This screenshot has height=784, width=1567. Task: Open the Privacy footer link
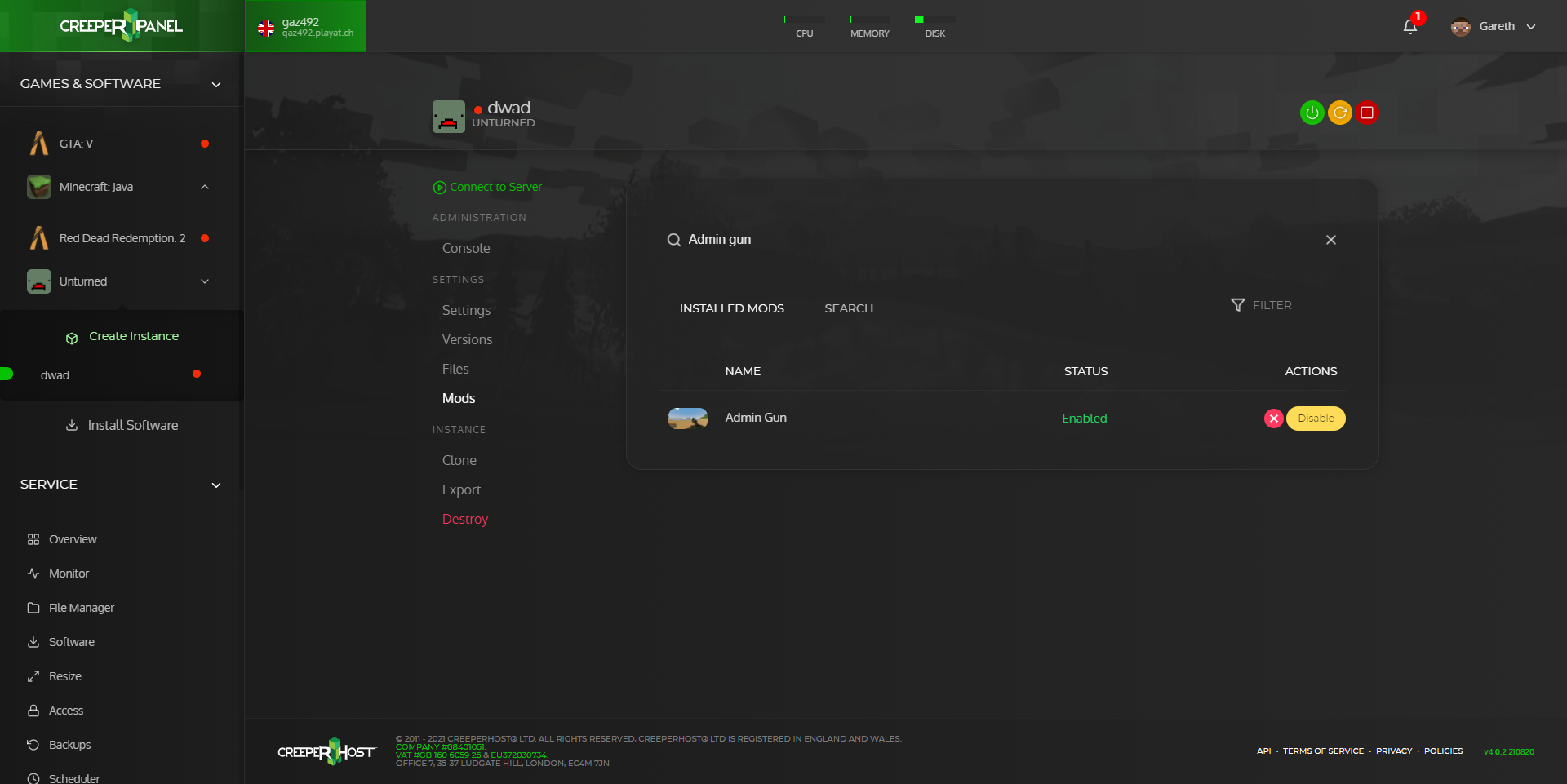click(1394, 751)
